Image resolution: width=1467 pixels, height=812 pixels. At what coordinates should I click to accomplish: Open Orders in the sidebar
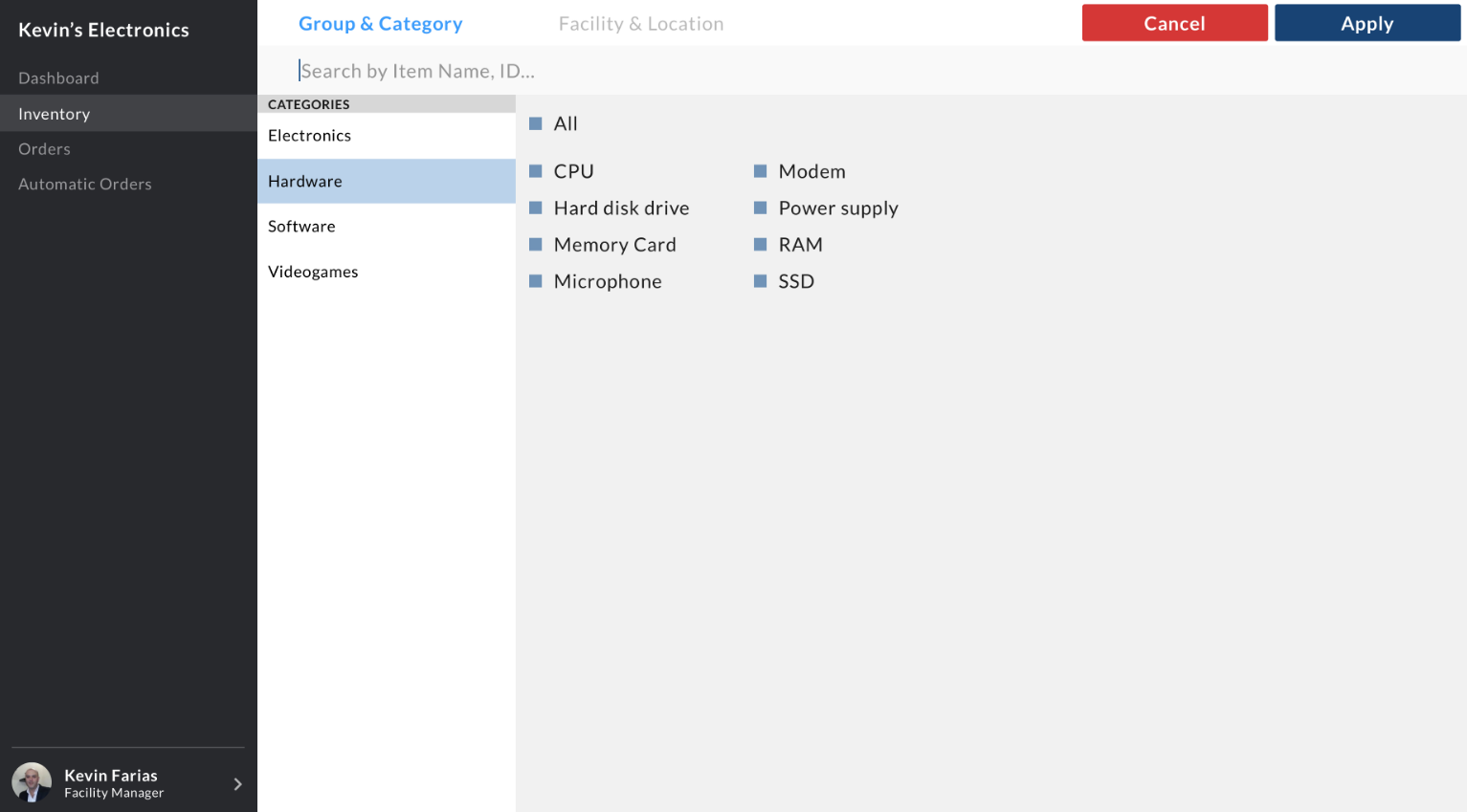128,149
